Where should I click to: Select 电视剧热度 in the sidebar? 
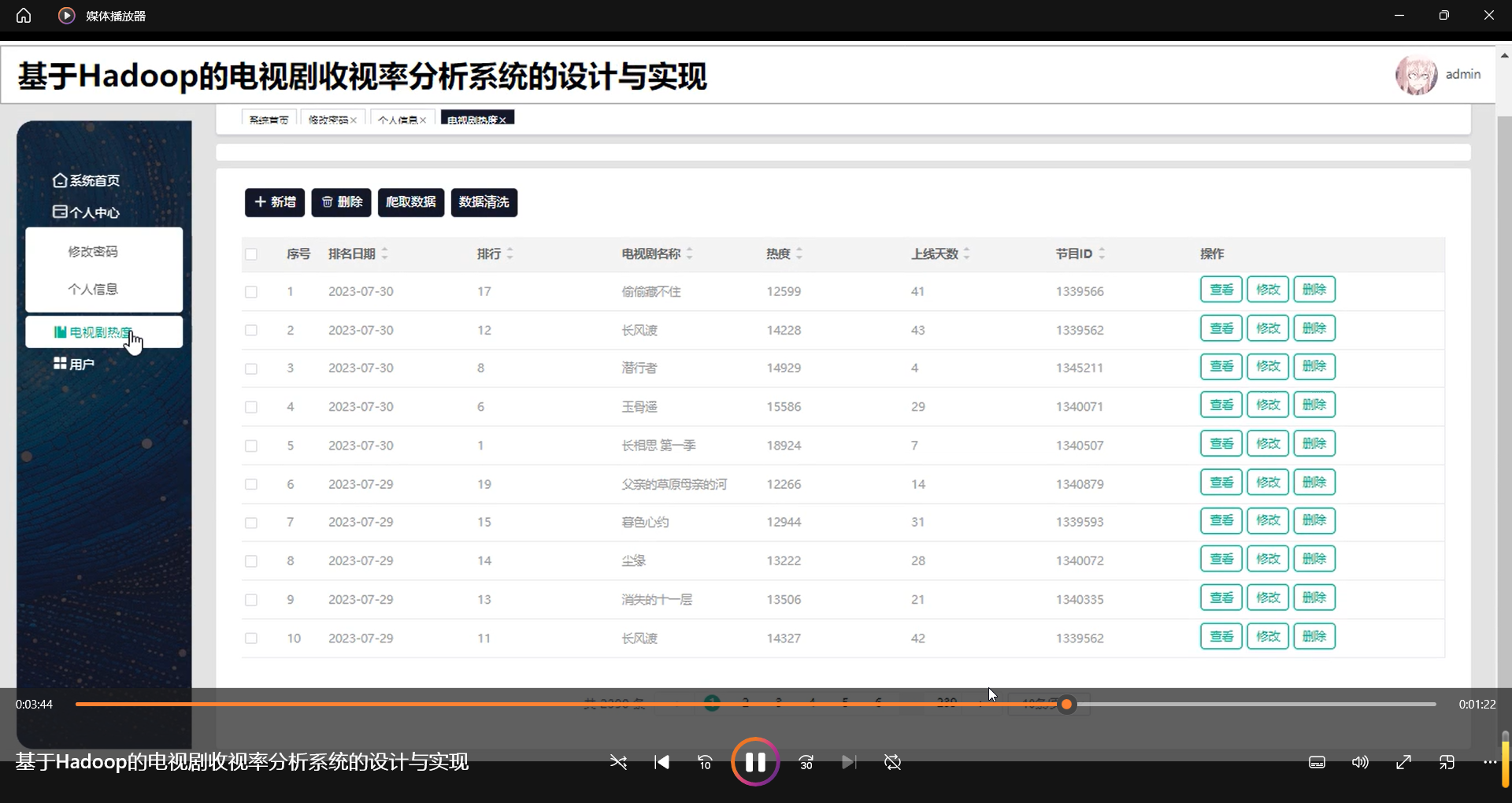click(104, 332)
